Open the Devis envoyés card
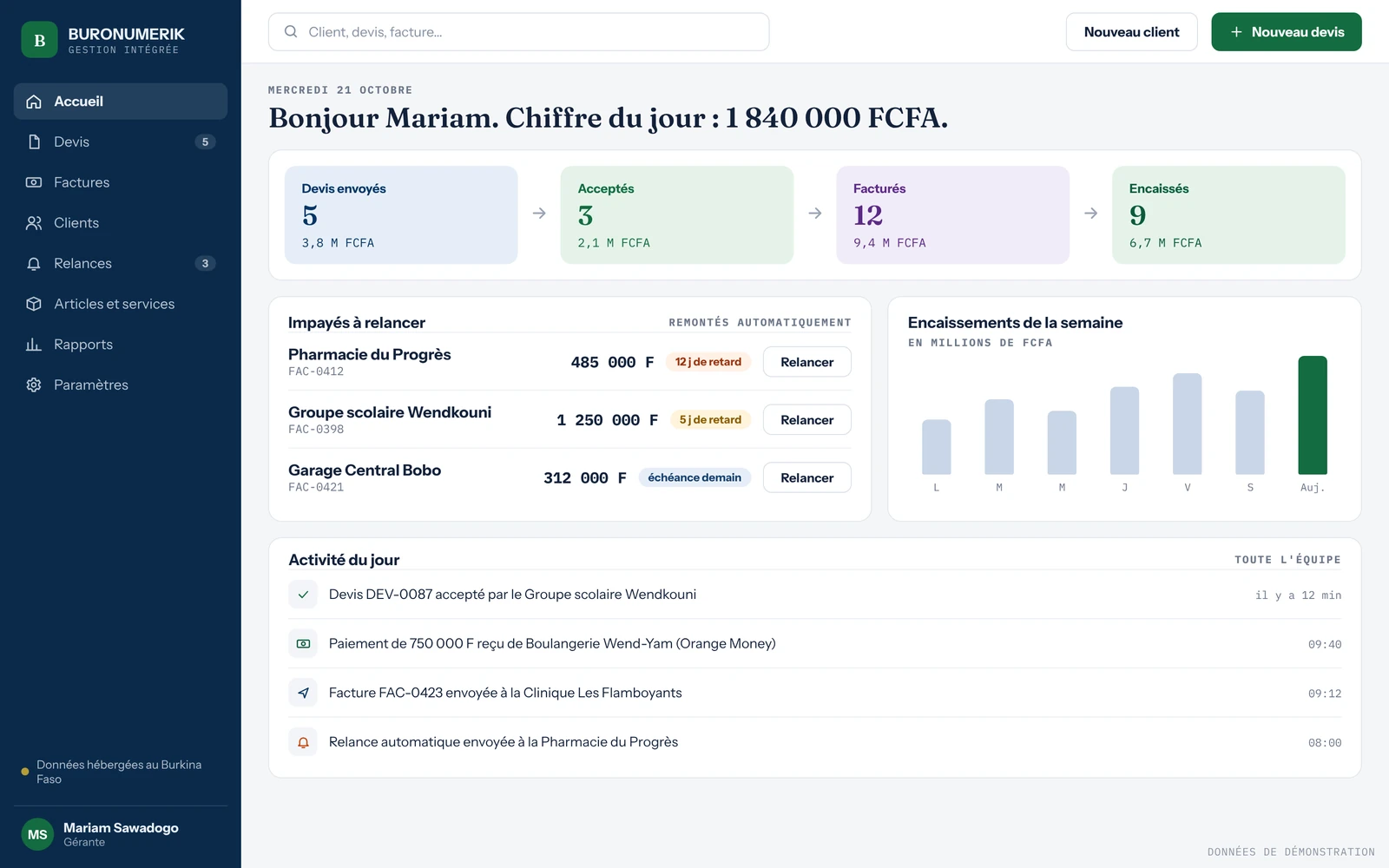Image resolution: width=1389 pixels, height=868 pixels. tap(401, 215)
